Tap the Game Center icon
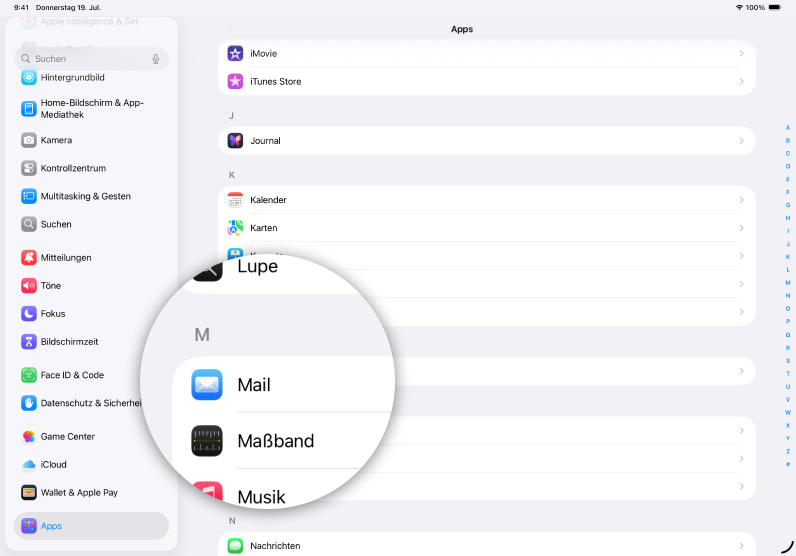The image size is (796, 556). [x=29, y=436]
